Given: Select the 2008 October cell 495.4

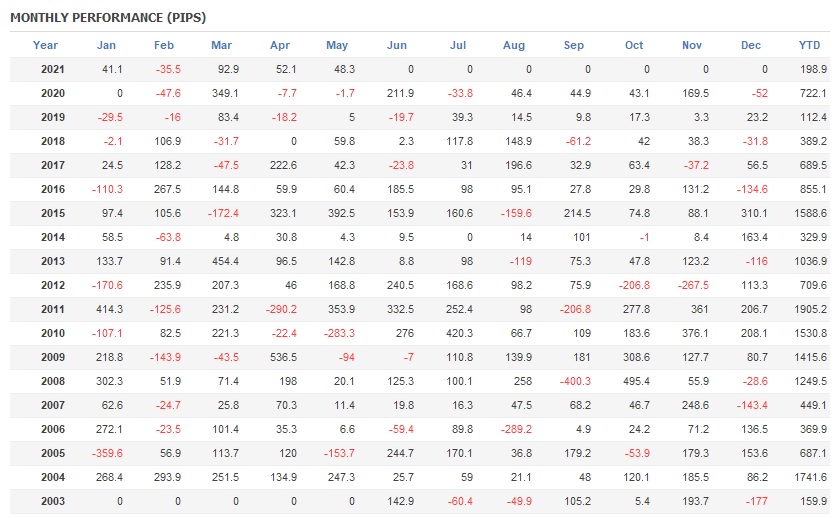Looking at the screenshot, I should 634,381.
